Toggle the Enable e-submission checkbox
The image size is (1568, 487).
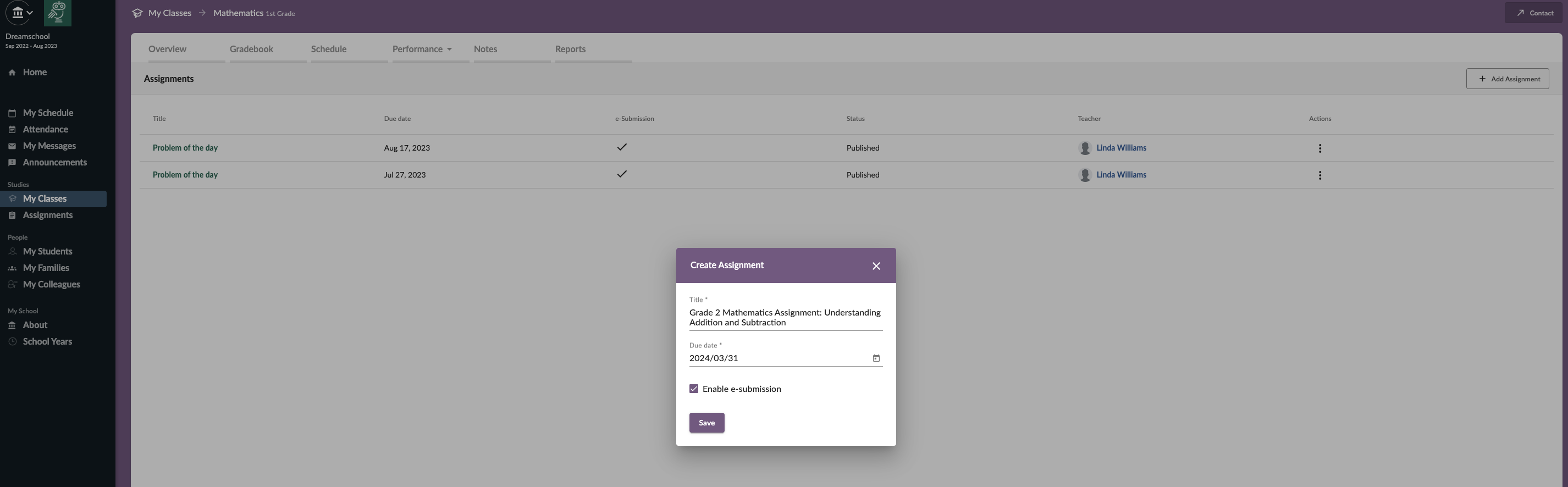[x=693, y=389]
